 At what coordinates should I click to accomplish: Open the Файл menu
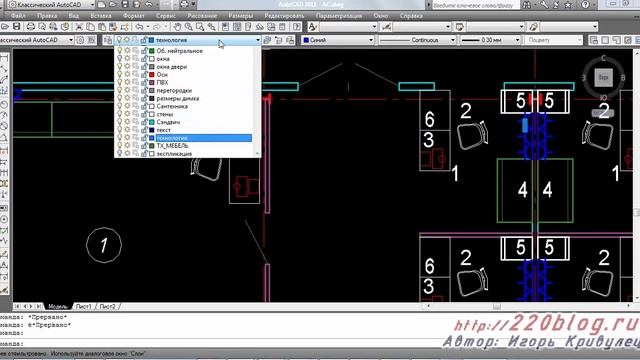tap(18, 16)
